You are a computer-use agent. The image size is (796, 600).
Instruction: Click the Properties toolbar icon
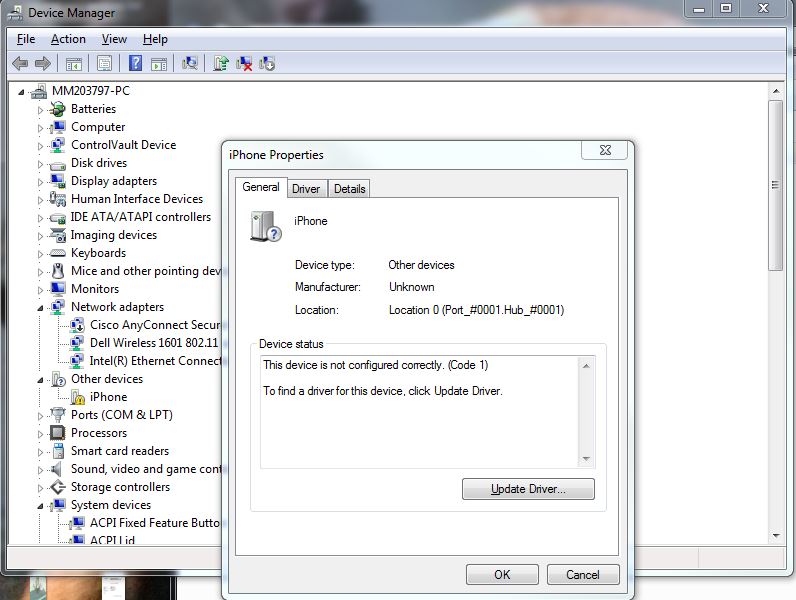pyautogui.click(x=104, y=63)
